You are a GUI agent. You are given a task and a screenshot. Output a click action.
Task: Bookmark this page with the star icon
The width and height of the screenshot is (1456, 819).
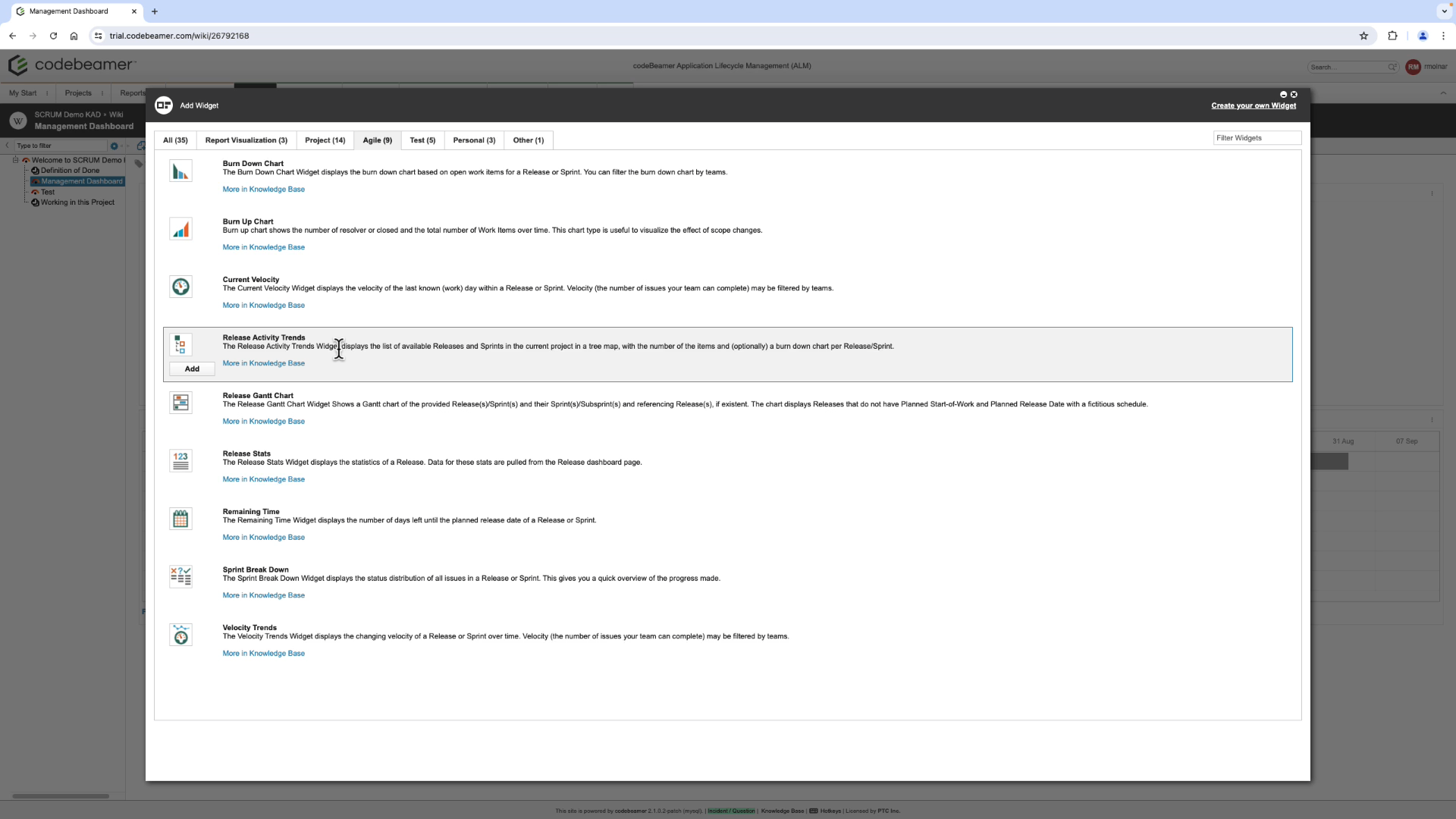(1363, 36)
